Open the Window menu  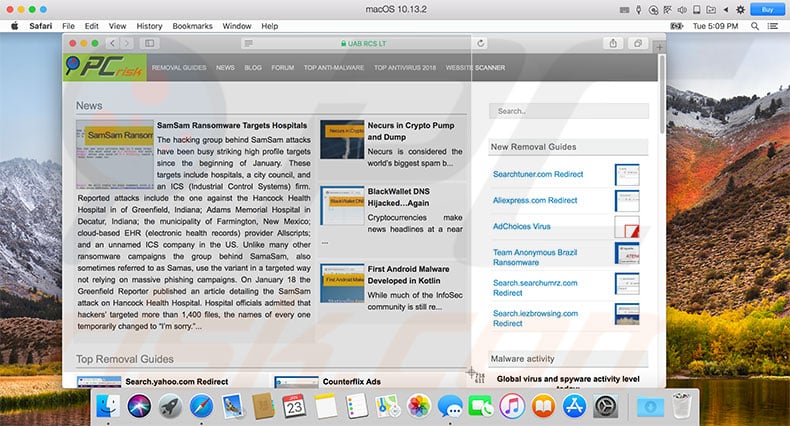(x=237, y=26)
